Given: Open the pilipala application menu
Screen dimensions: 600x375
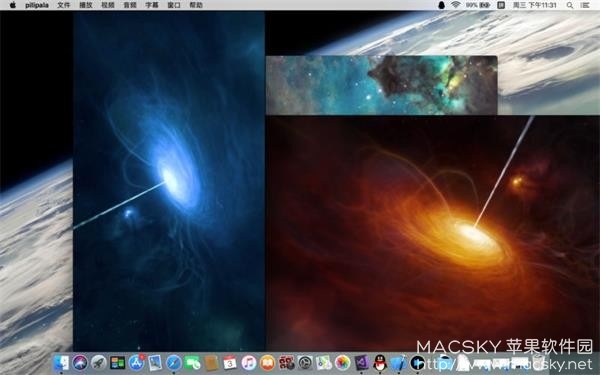Looking at the screenshot, I should click(37, 5).
